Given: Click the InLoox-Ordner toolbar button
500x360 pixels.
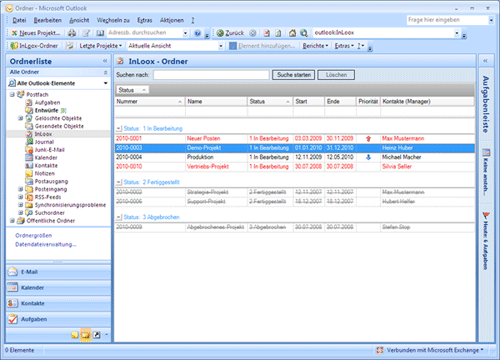Looking at the screenshot, I should pyautogui.click(x=34, y=46).
